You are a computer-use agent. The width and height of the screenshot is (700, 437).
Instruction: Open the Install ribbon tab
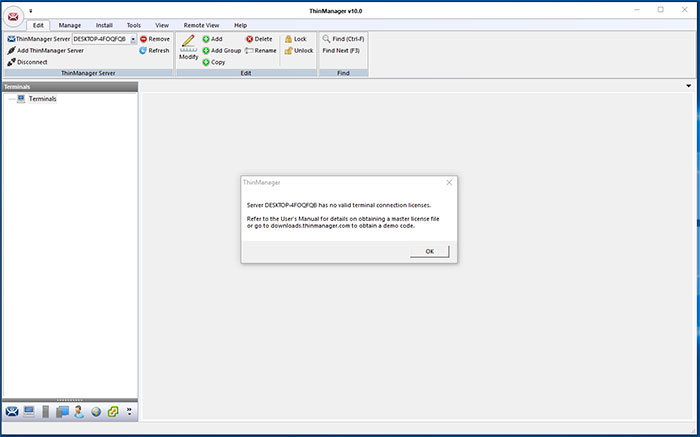pyautogui.click(x=104, y=25)
